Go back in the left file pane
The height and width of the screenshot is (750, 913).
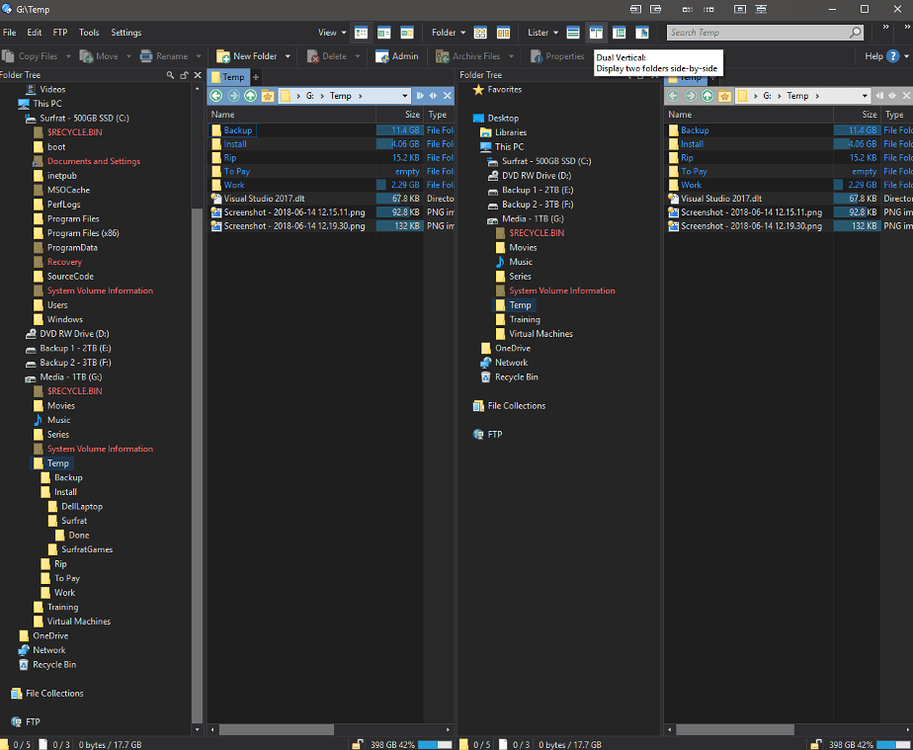[x=215, y=96]
